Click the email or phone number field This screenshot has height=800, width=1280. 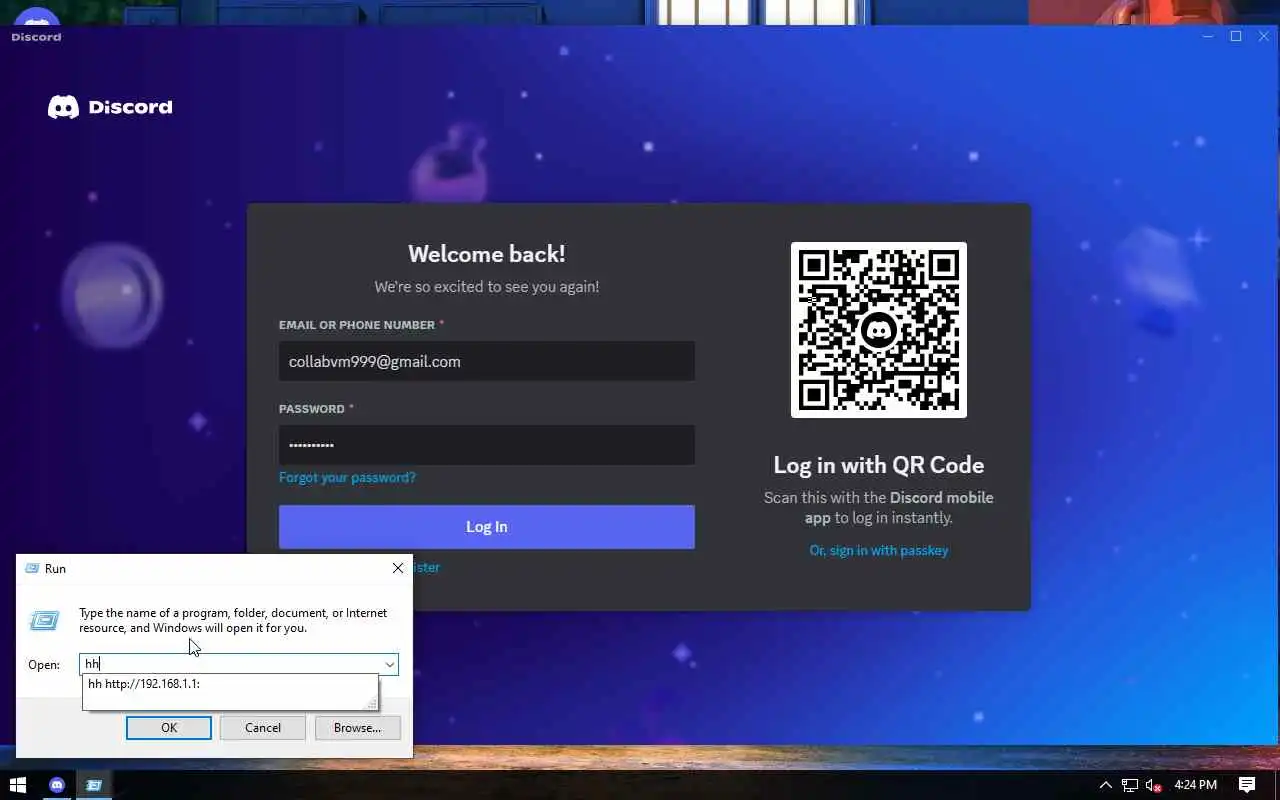[x=486, y=361]
